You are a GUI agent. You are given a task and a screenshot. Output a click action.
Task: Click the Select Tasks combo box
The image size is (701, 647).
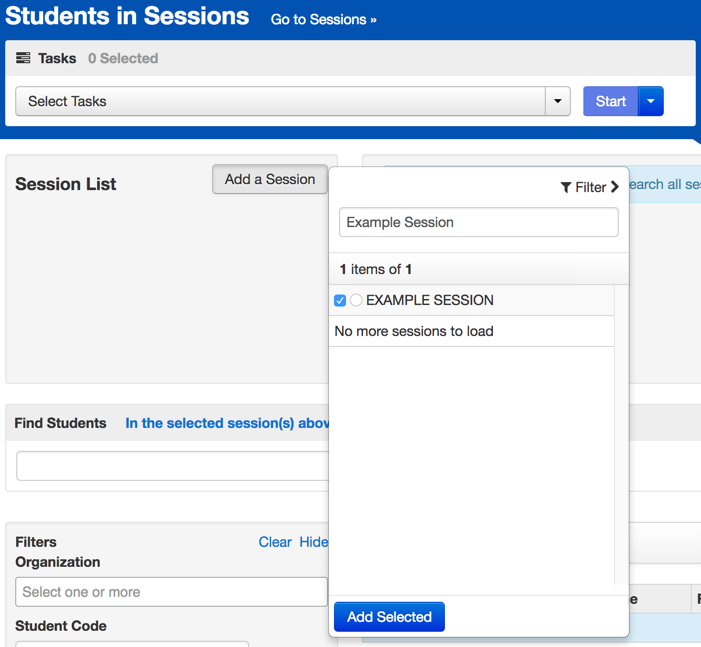[280, 101]
